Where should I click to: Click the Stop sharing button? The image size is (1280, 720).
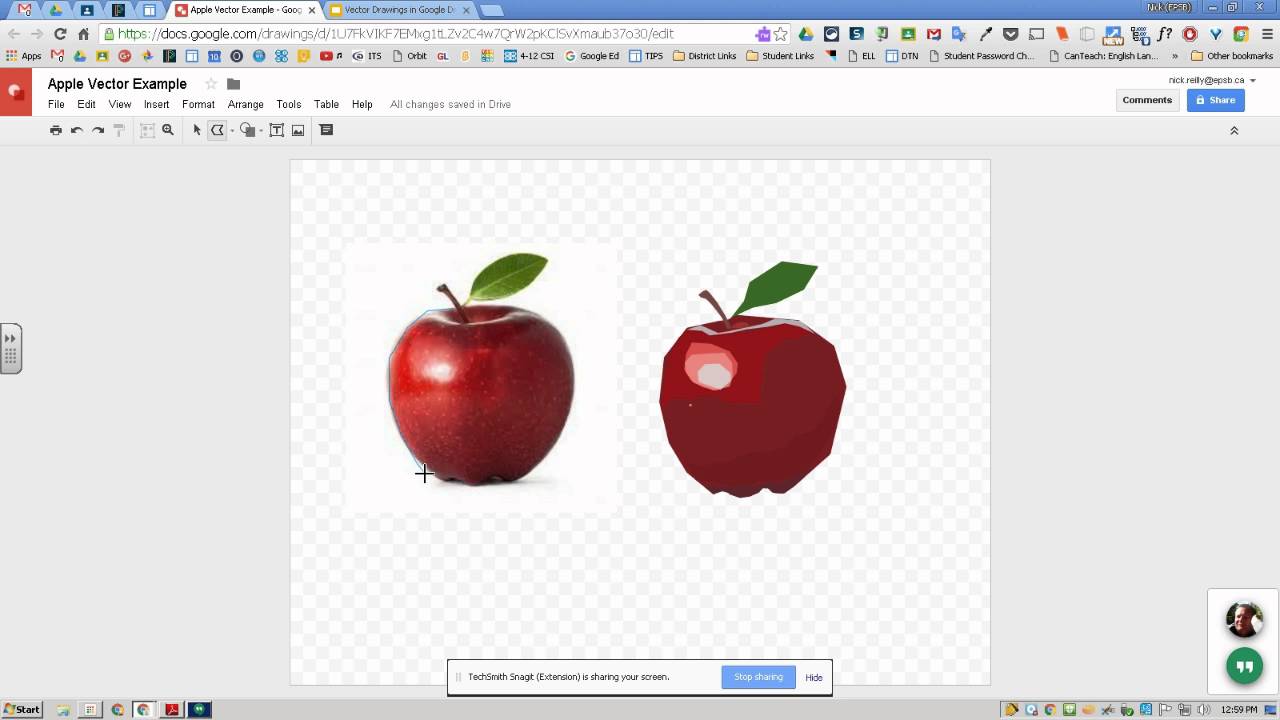758,677
